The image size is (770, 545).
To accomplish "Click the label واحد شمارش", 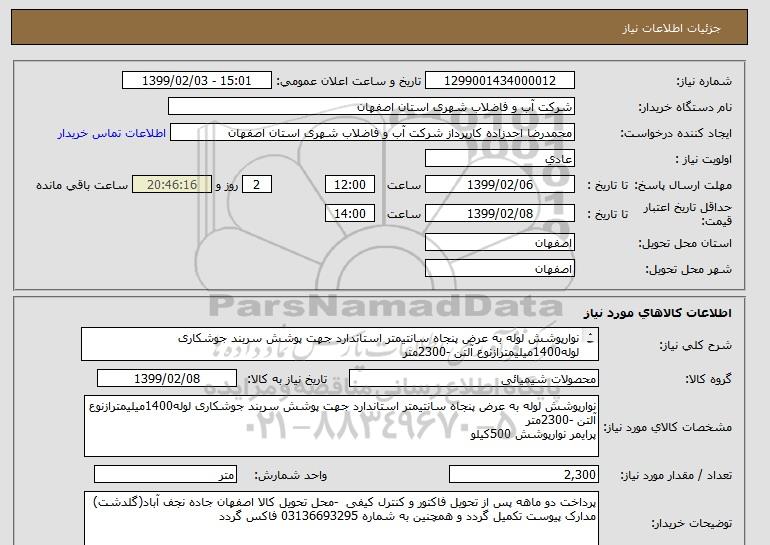I will (x=291, y=475).
